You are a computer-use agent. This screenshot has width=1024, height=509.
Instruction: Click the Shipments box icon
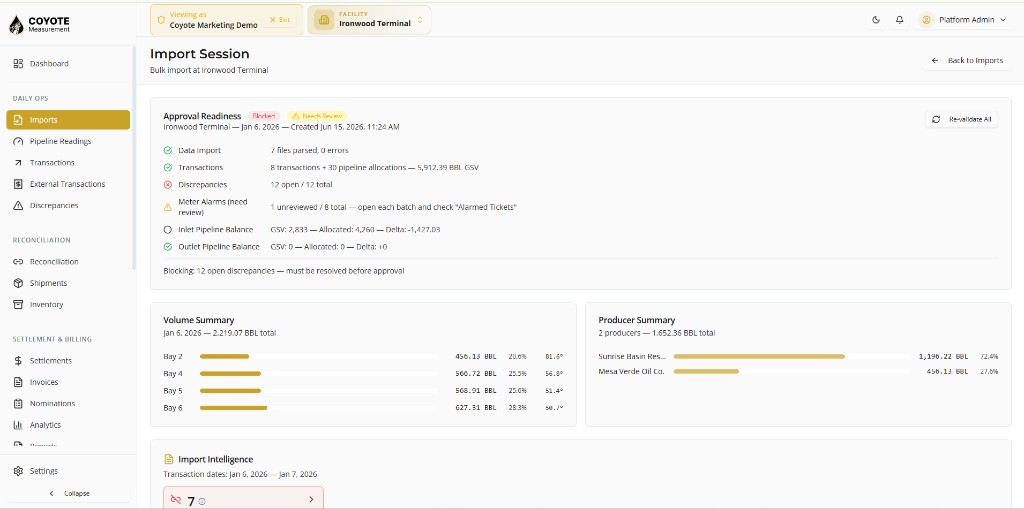[x=18, y=283]
